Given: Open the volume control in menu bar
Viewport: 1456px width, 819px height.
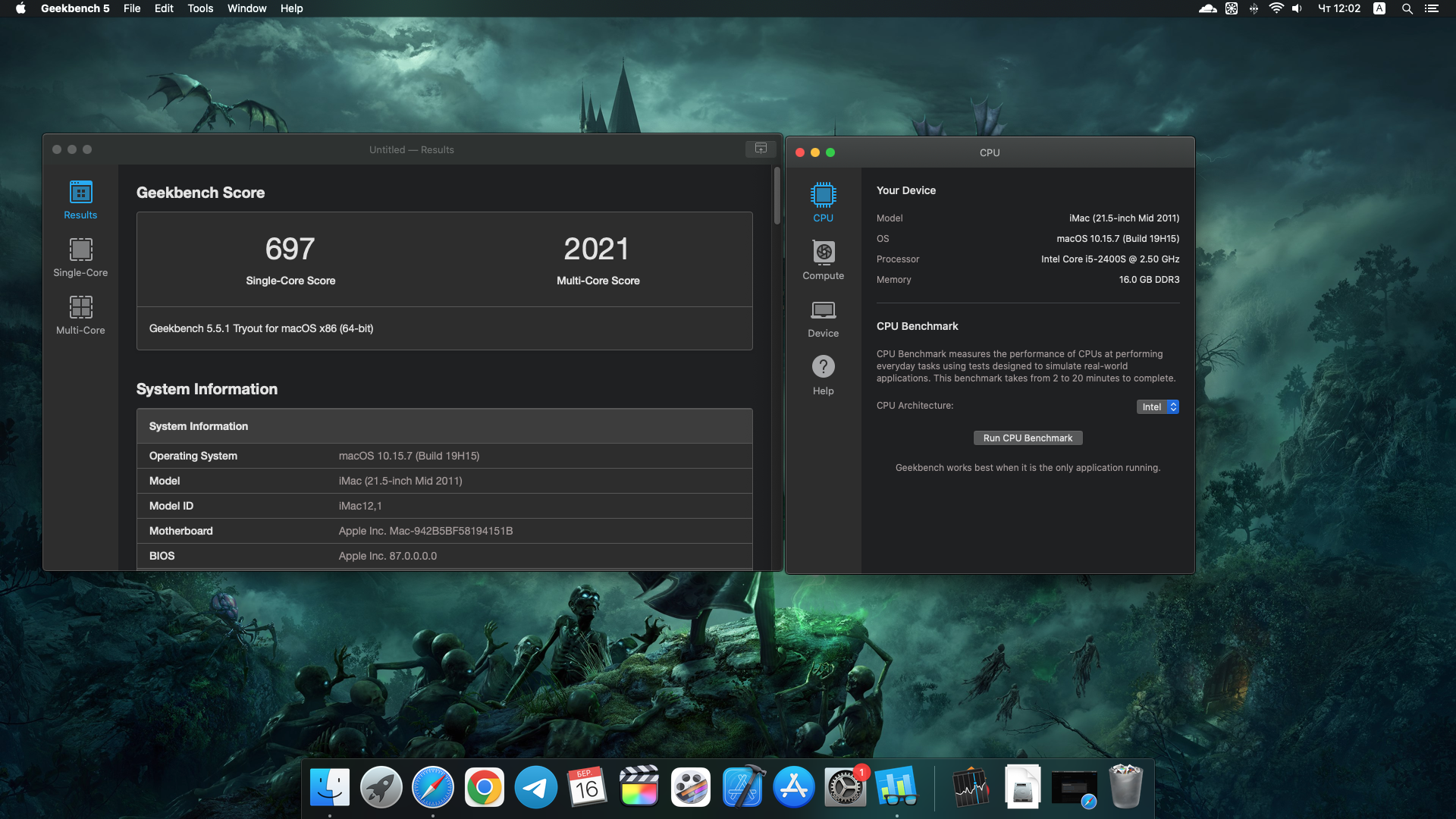Looking at the screenshot, I should tap(1297, 8).
